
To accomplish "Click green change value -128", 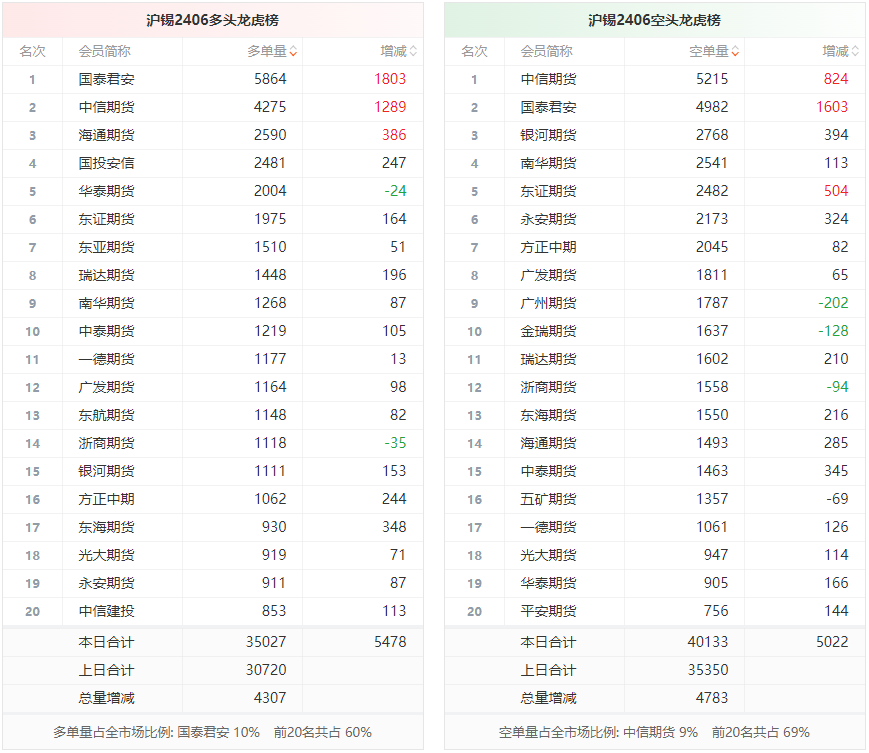I will point(833,331).
